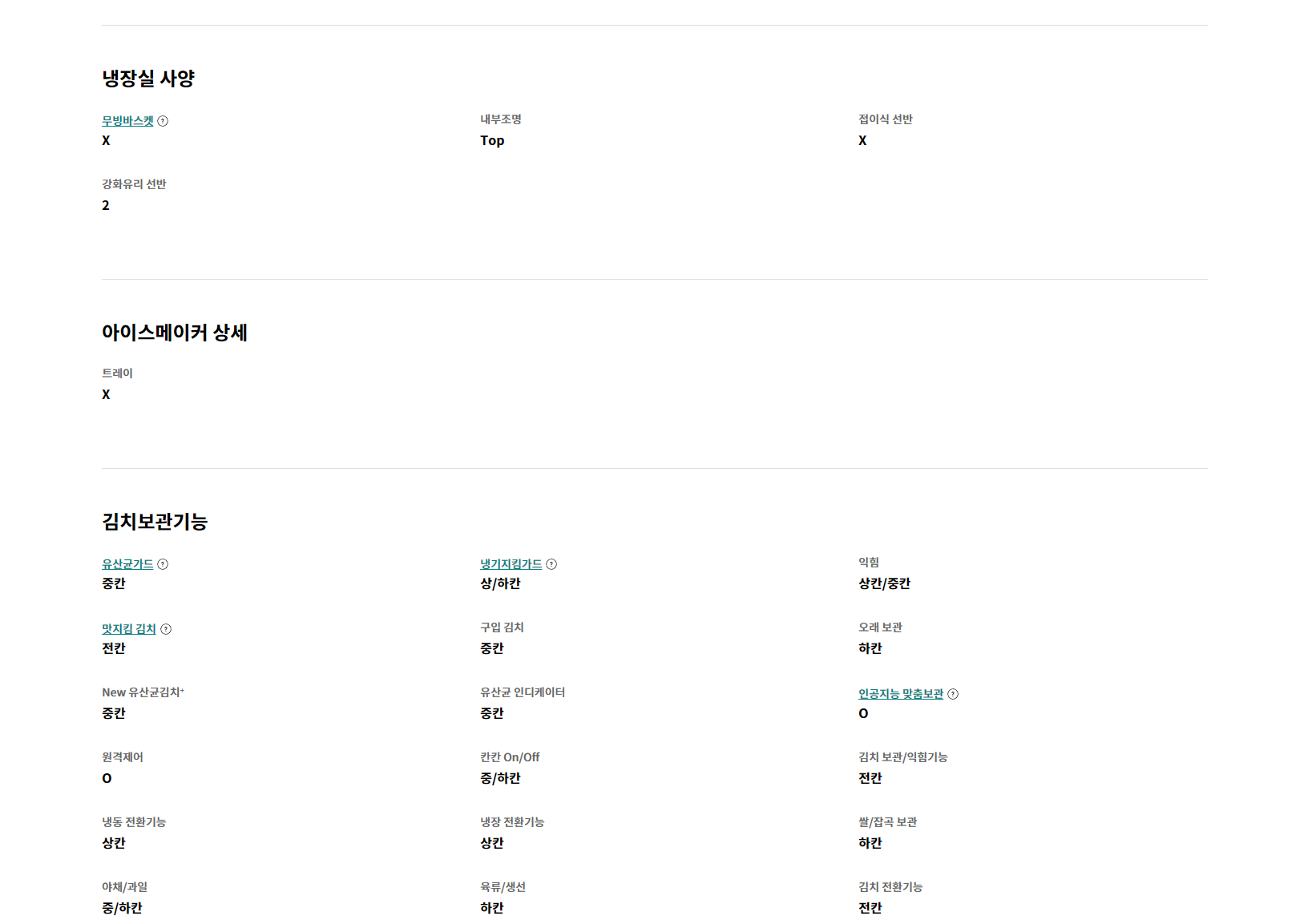Open the 무빙바스켓 link
This screenshot has width=1308, height=924.
127,121
